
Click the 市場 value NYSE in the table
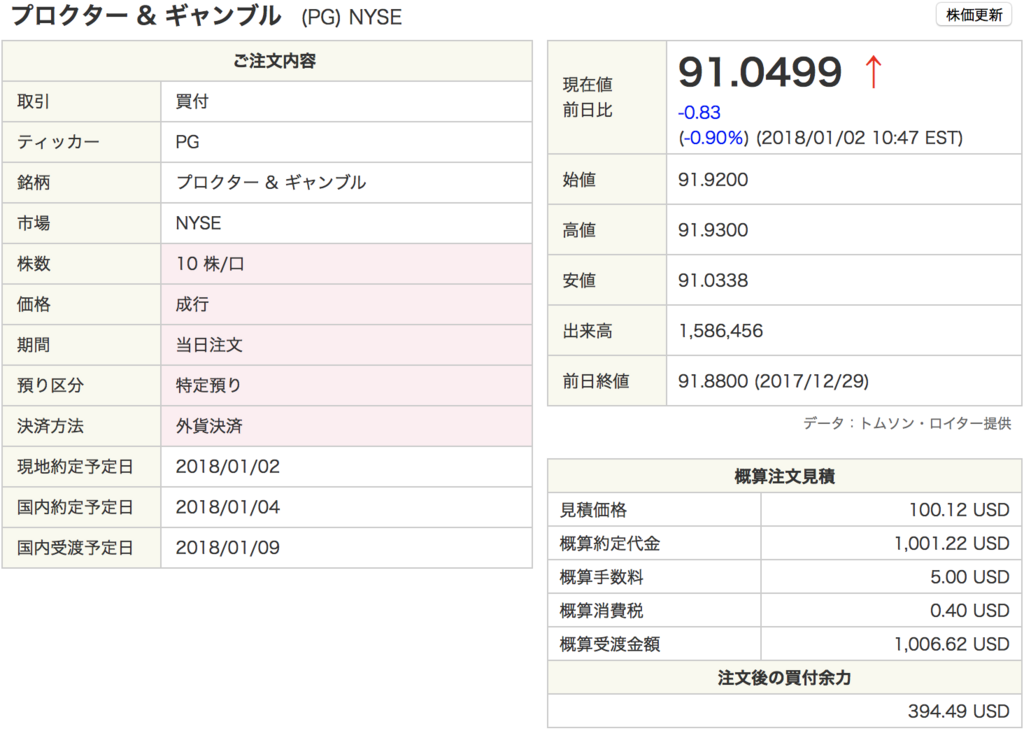pyautogui.click(x=199, y=223)
